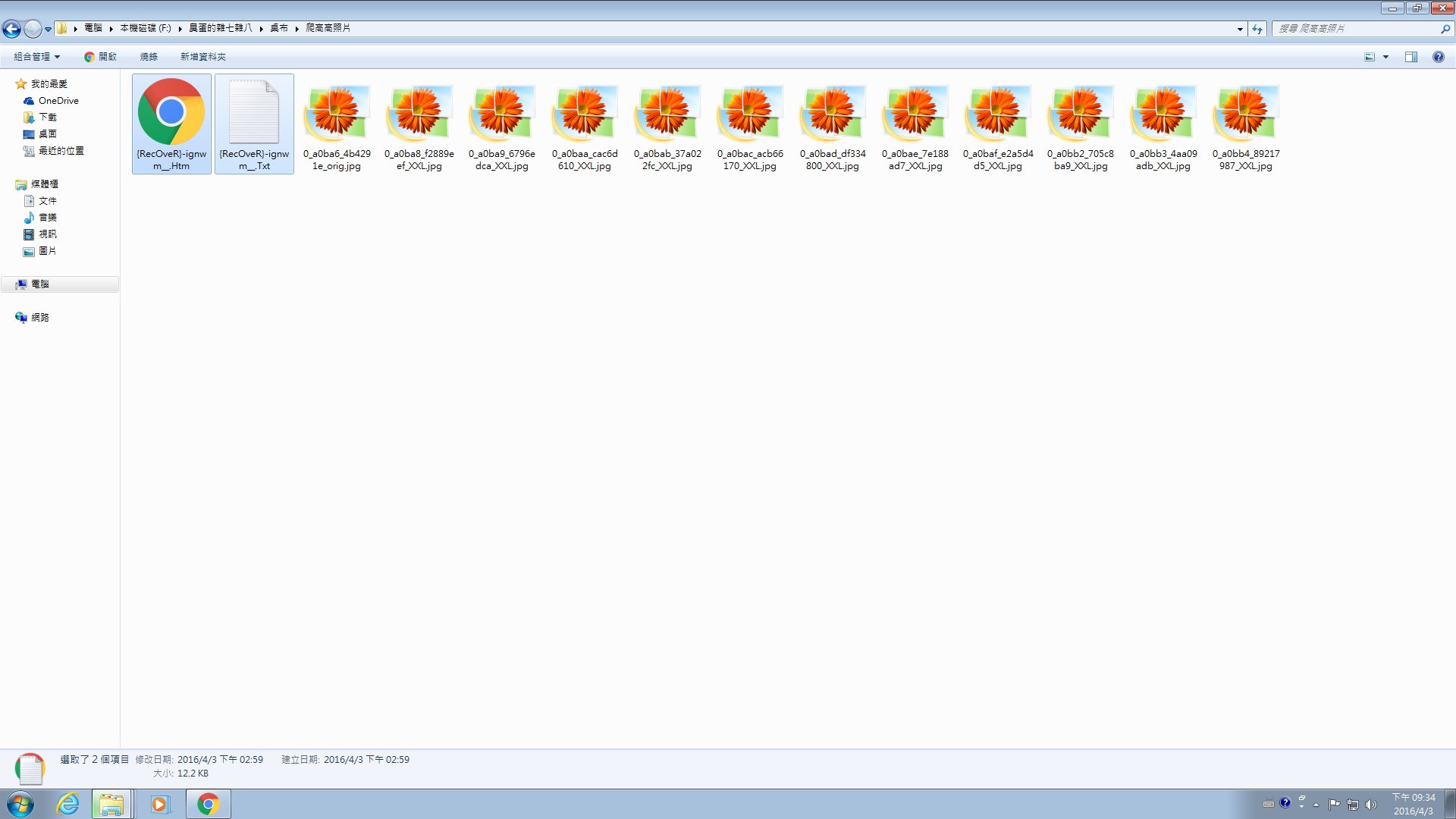Toggle the preview pane icon
The image size is (1456, 819).
pos(1410,57)
